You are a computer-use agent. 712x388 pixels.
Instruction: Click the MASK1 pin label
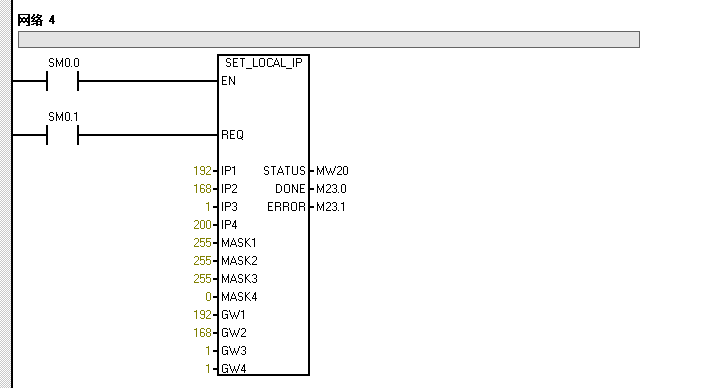239,243
